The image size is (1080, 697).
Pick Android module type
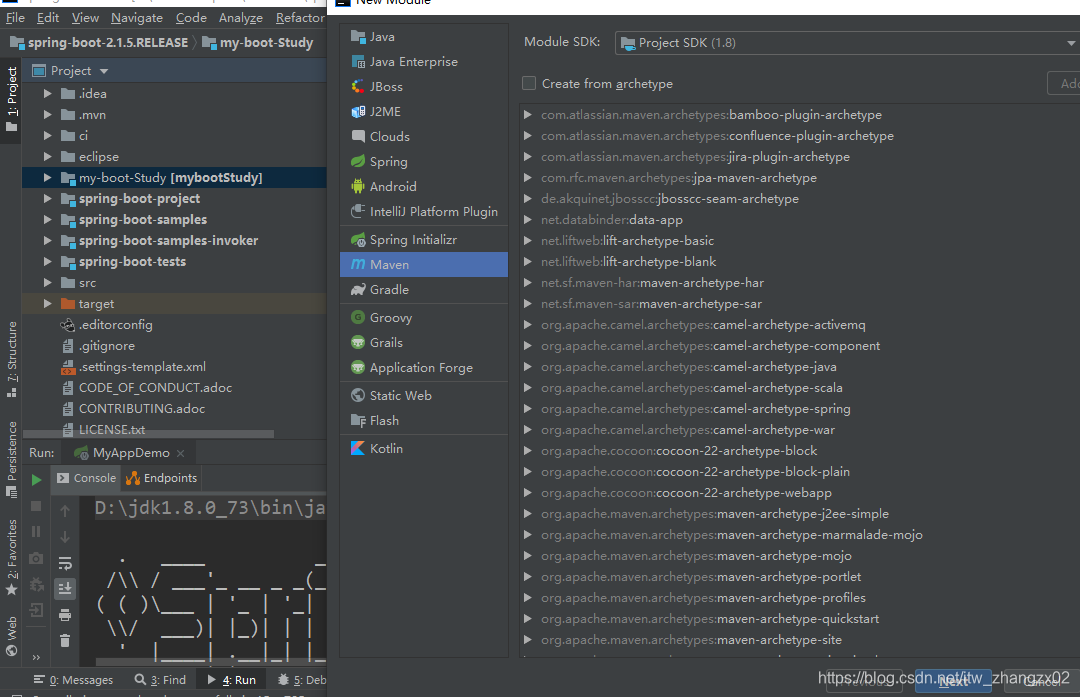coord(424,187)
